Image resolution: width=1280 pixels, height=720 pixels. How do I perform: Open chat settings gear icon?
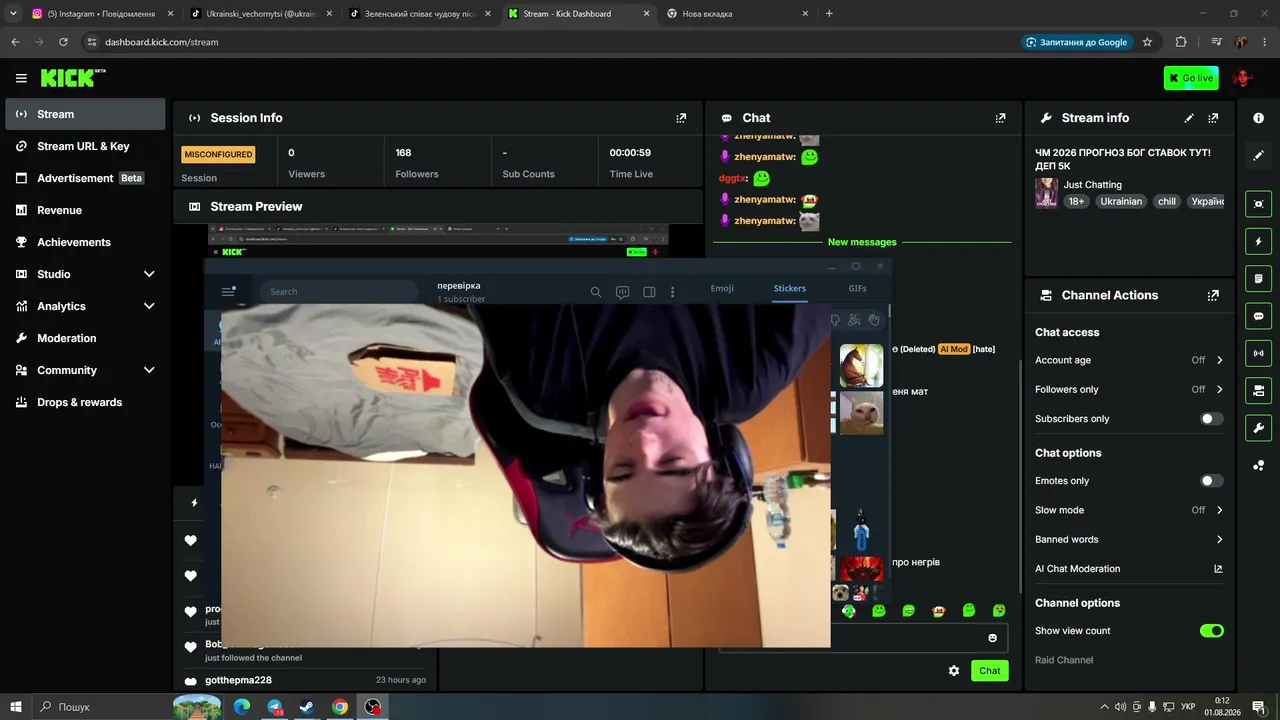pos(954,671)
